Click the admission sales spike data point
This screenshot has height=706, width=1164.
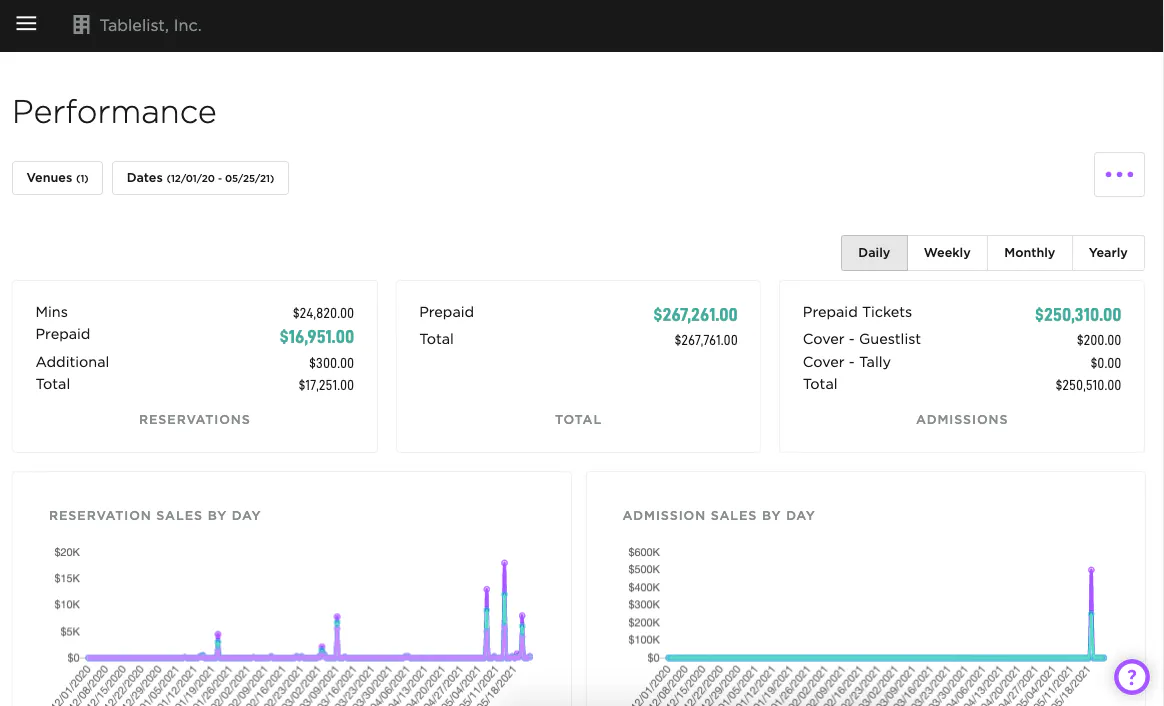click(1091, 570)
